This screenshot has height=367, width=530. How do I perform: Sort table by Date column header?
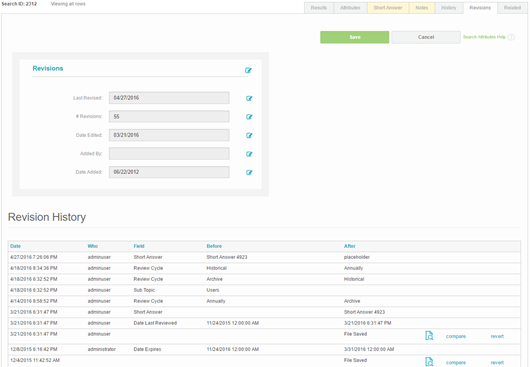click(15, 246)
